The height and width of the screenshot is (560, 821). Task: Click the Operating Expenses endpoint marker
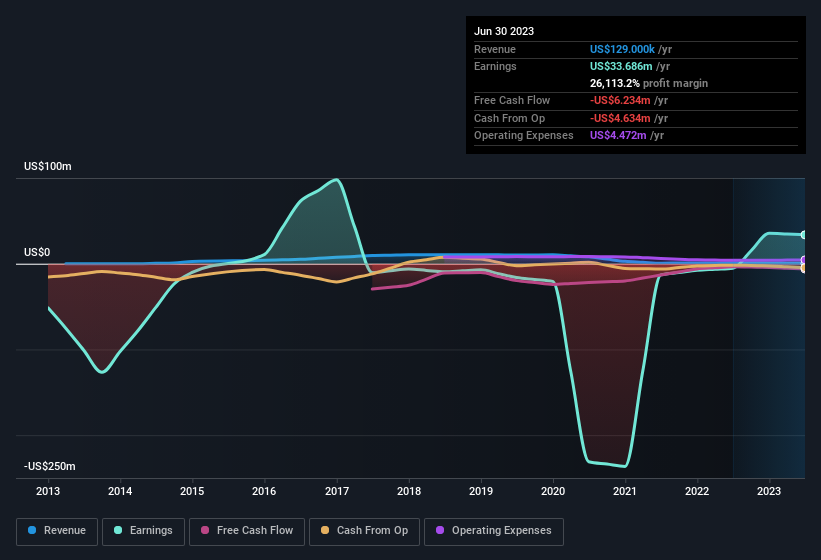point(804,260)
